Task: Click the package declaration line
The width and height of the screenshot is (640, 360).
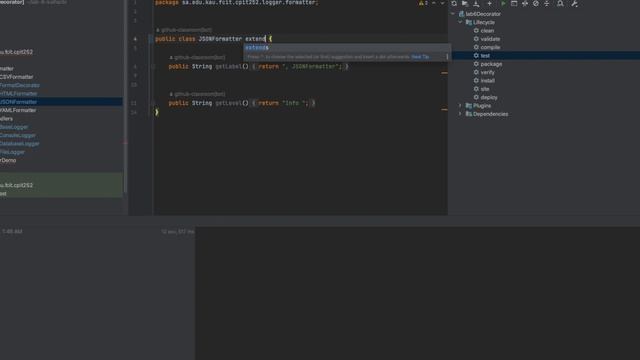Action: click(x=236, y=2)
